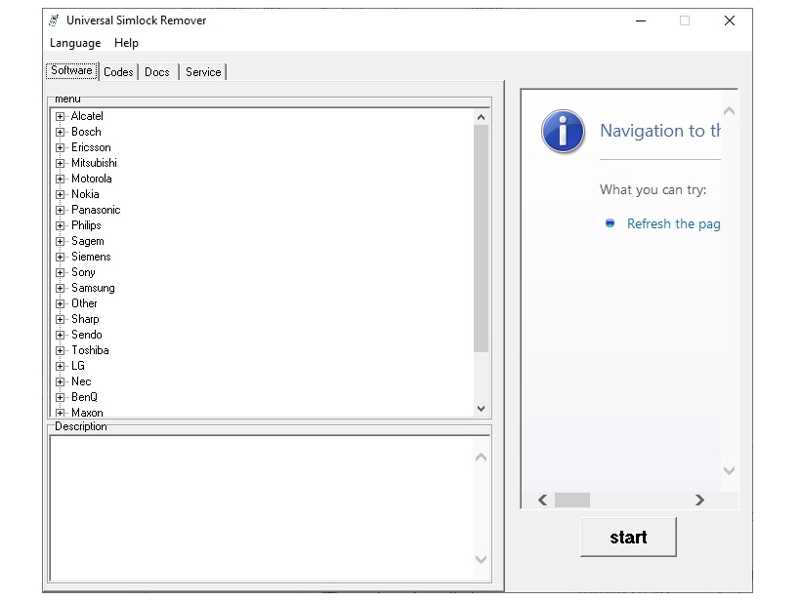Expand the Nokia brand node

[61, 195]
